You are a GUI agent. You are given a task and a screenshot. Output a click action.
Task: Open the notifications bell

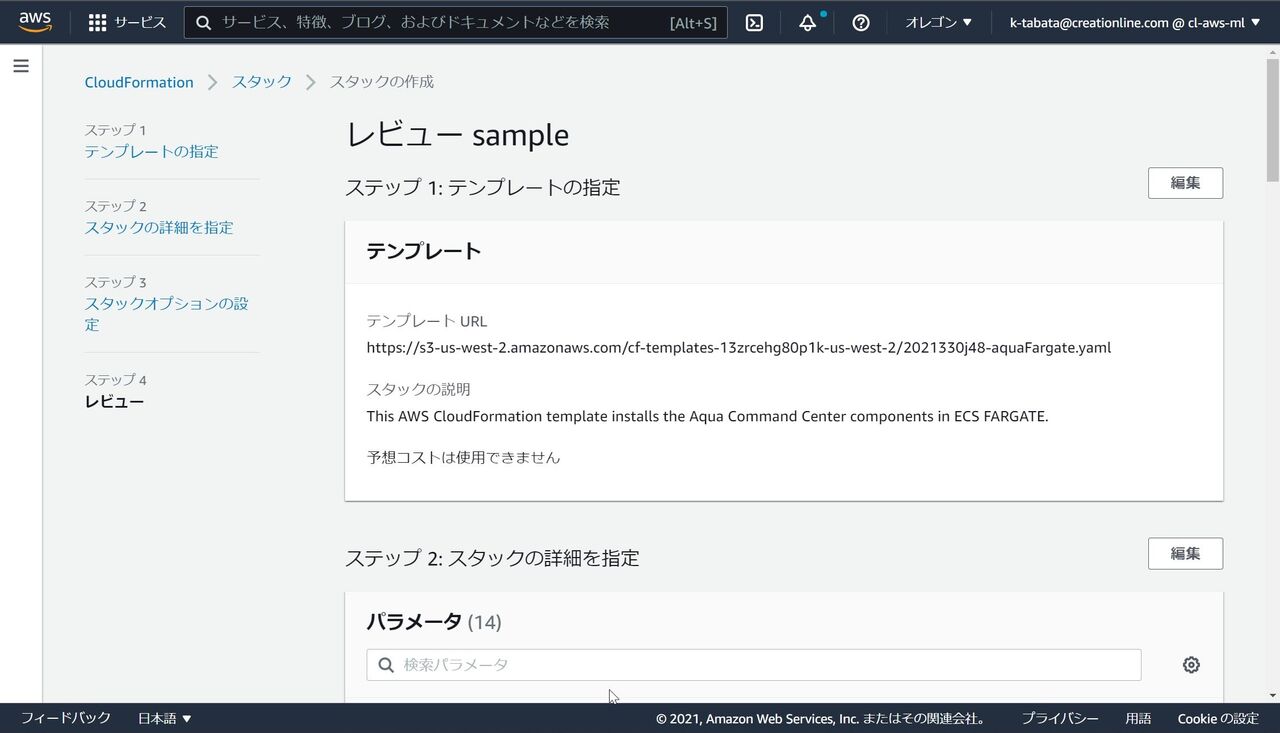point(808,22)
